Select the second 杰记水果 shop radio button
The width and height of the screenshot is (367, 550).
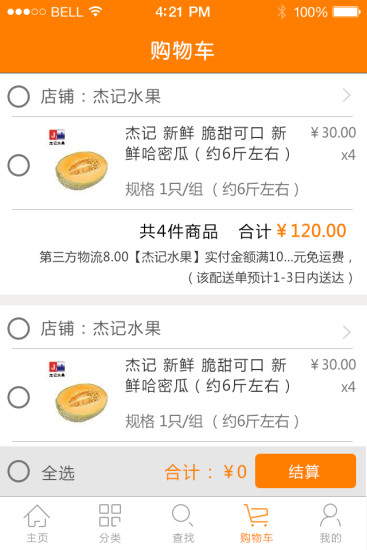(x=19, y=328)
